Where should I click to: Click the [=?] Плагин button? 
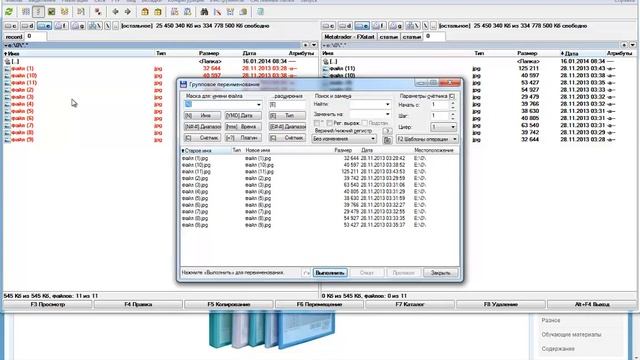[243, 138]
